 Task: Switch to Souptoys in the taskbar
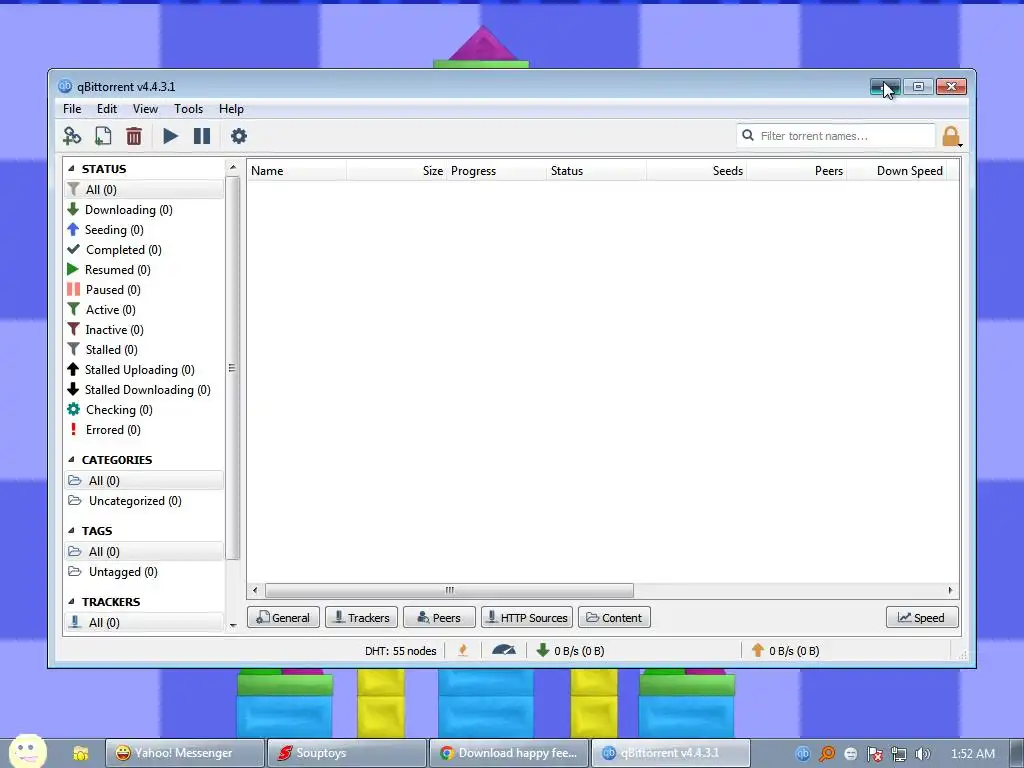point(347,753)
